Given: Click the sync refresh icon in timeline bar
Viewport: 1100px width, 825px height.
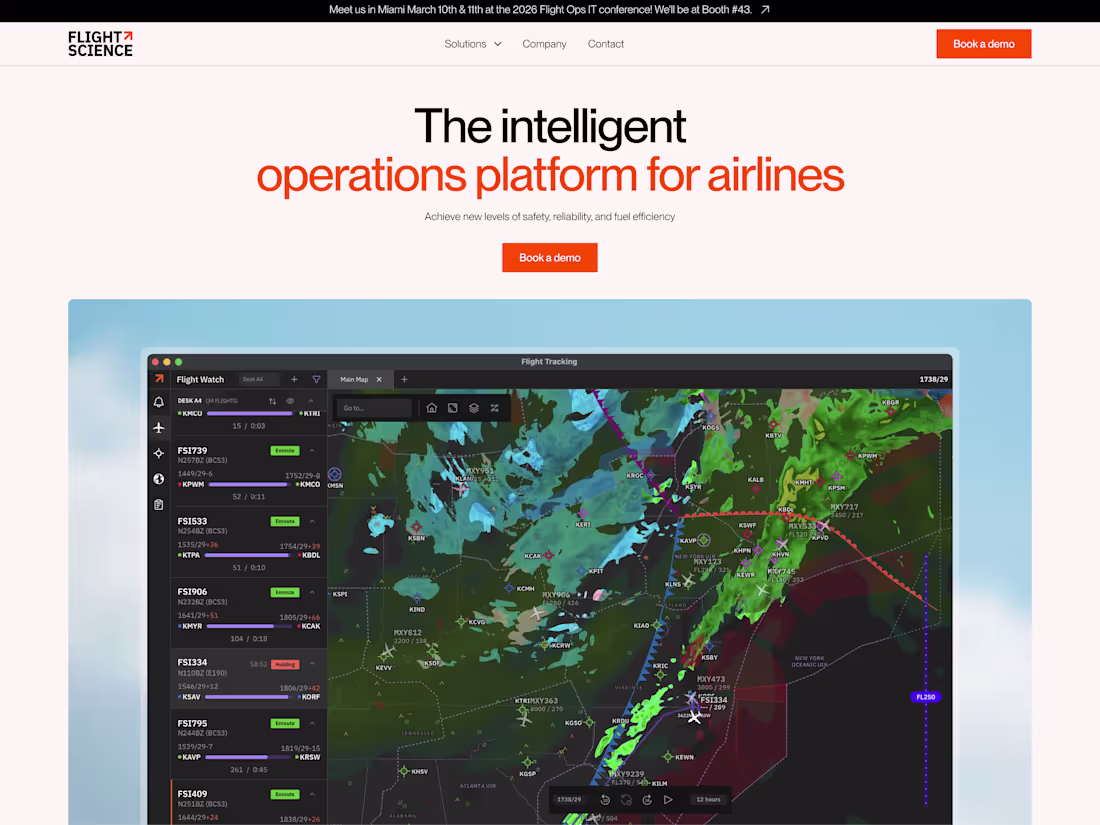Looking at the screenshot, I should click(x=626, y=800).
